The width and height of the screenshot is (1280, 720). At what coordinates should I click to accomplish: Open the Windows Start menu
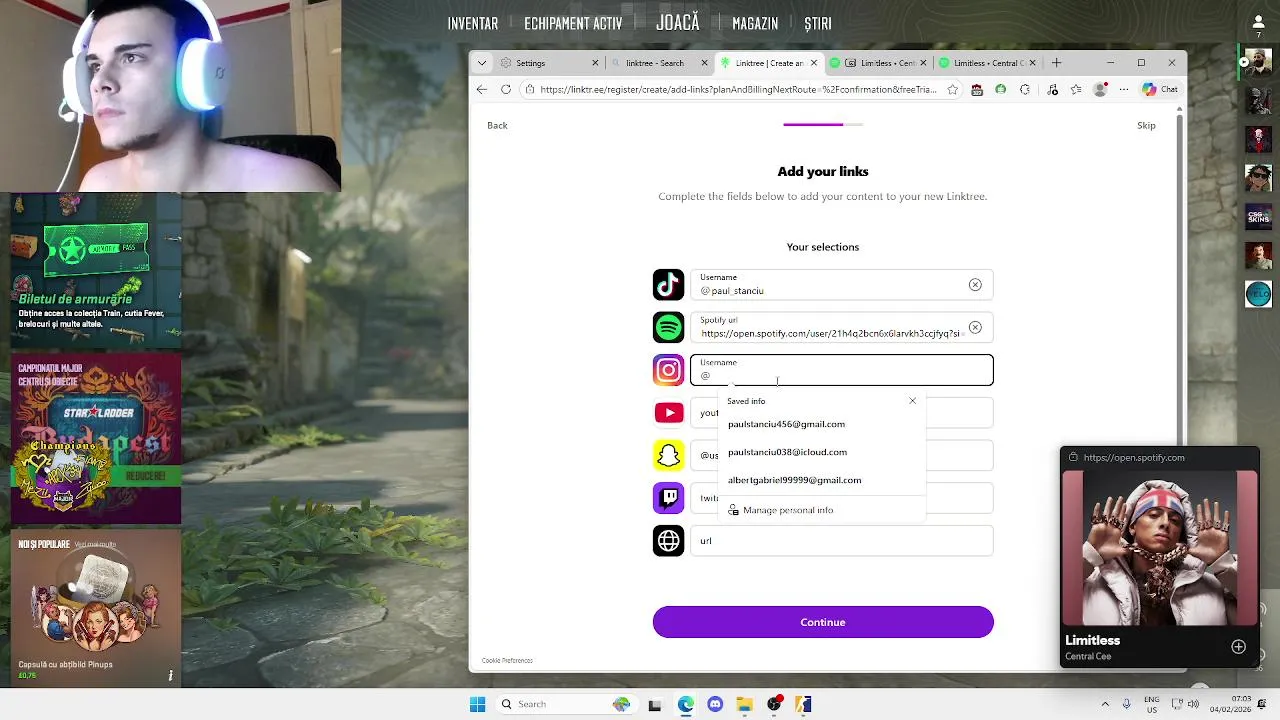coord(478,704)
